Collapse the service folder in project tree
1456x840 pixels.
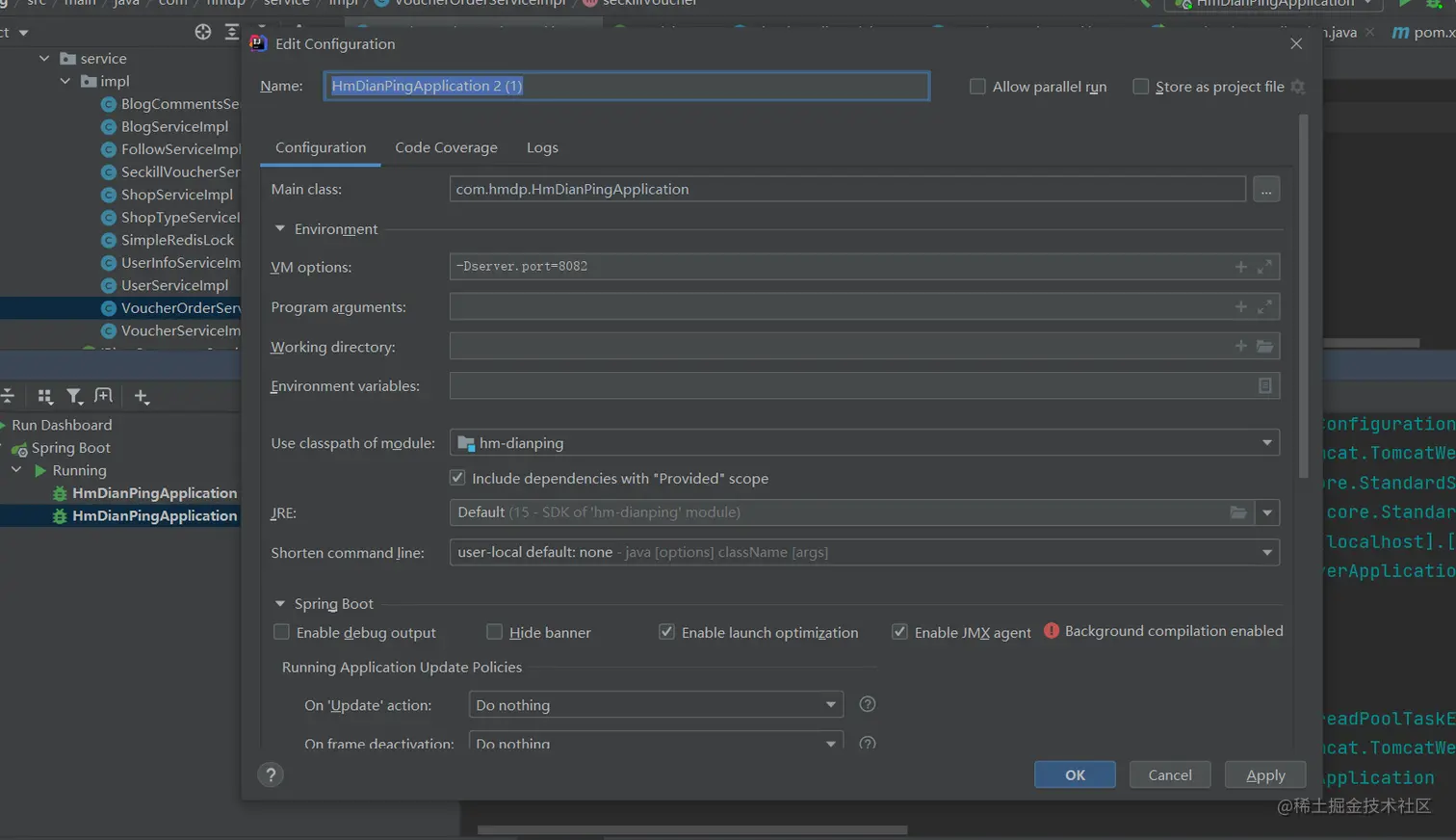point(44,59)
